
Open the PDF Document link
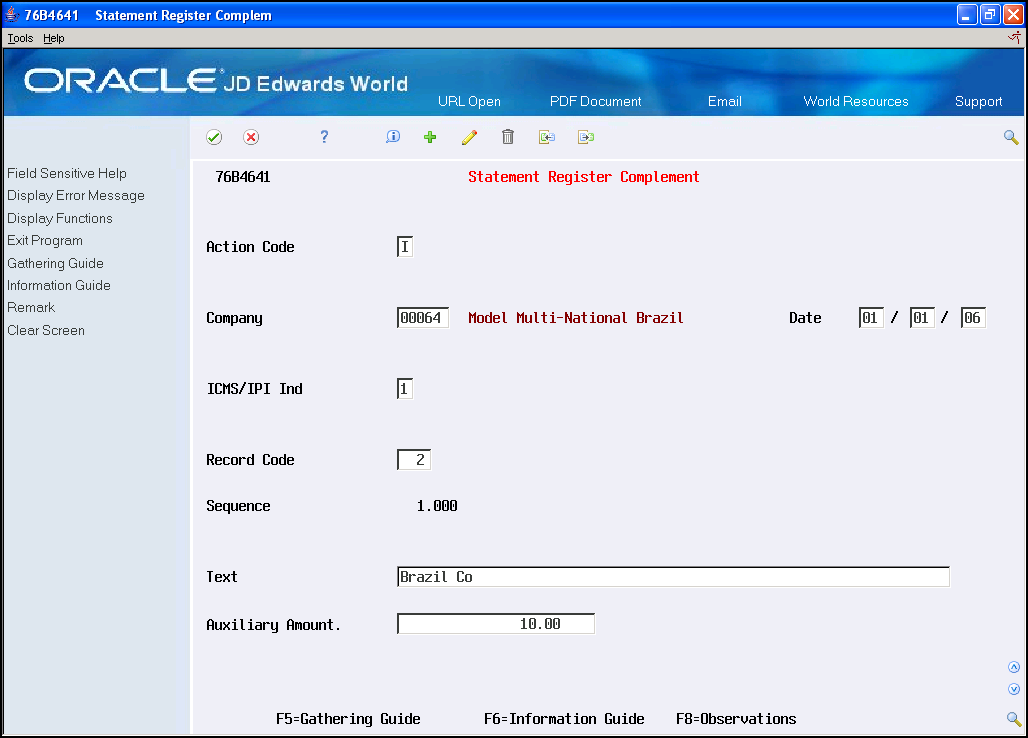(x=595, y=102)
